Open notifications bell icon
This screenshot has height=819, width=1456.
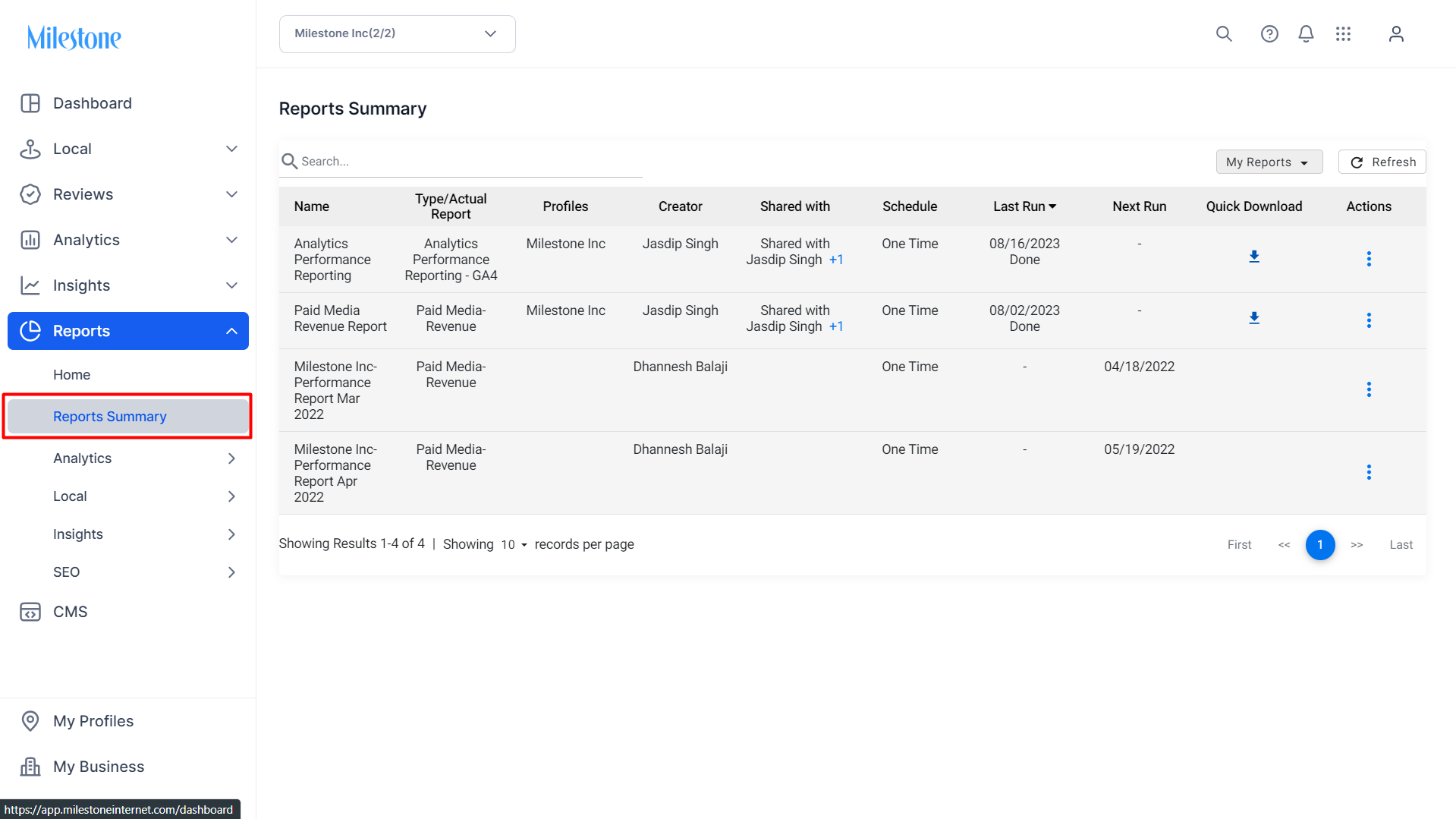1306,34
